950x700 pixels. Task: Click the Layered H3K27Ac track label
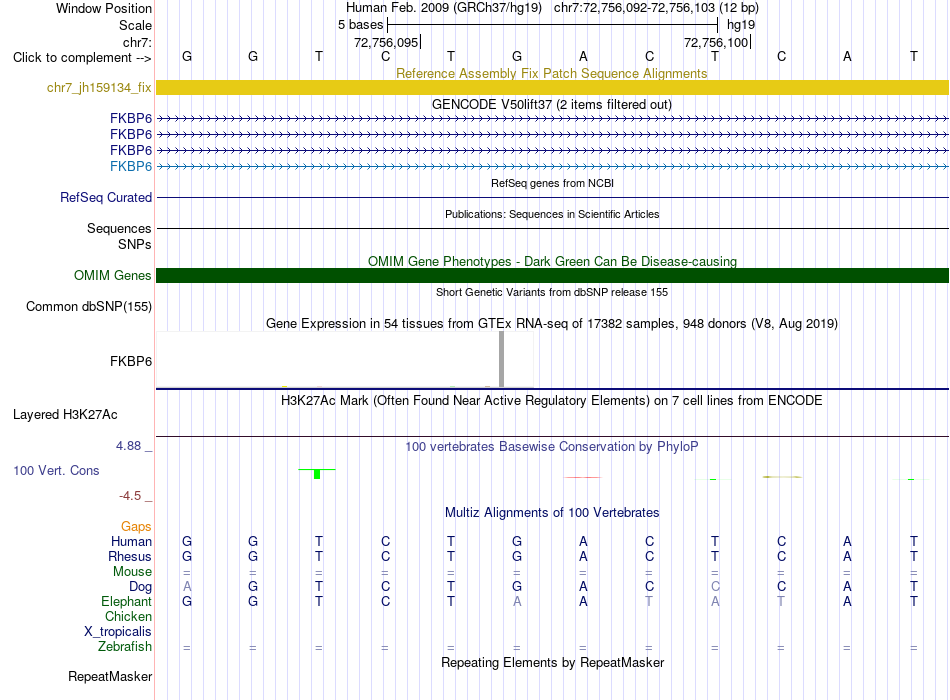[x=65, y=415]
